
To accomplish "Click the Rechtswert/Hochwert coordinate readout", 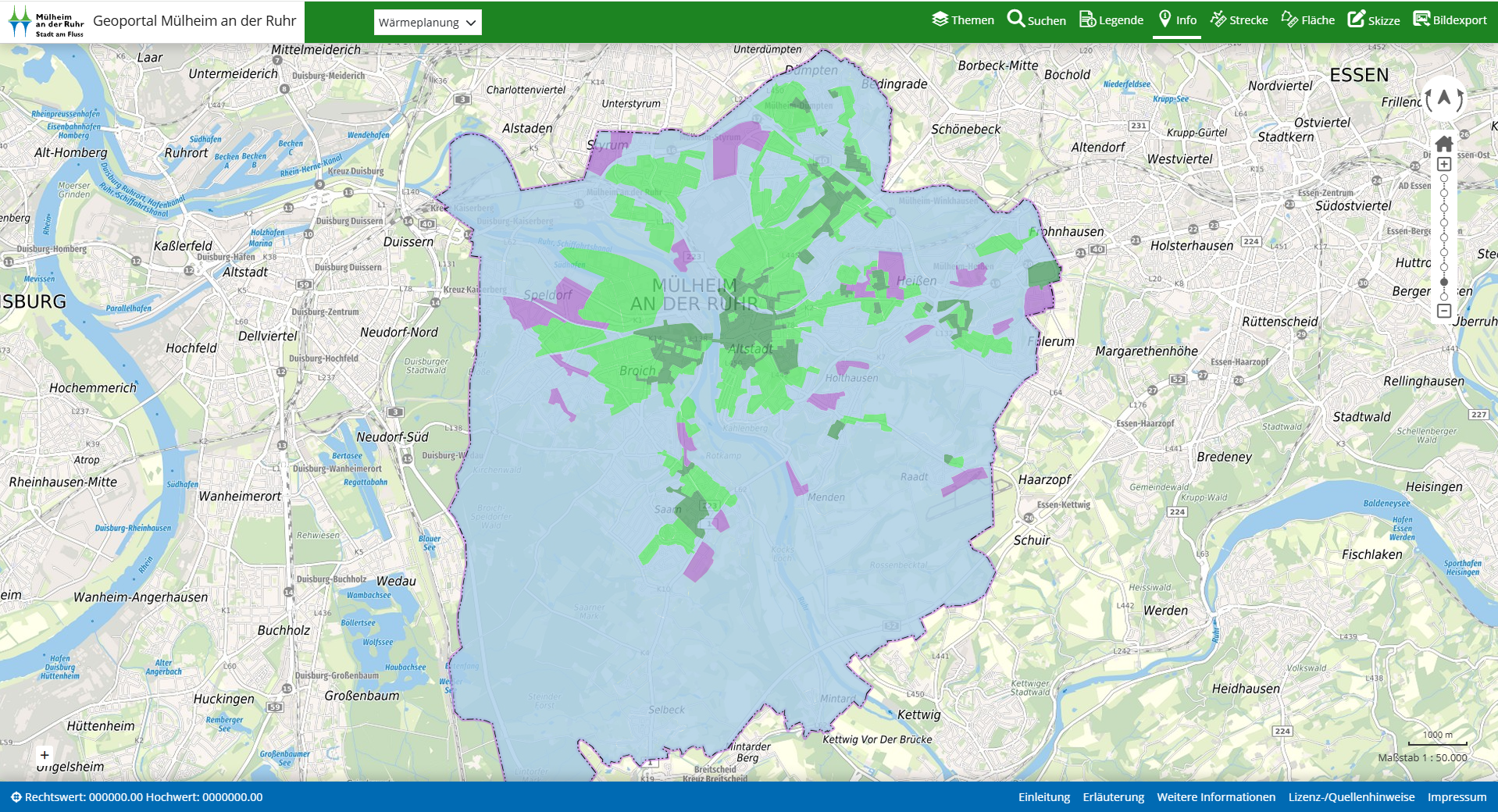I will 144,797.
